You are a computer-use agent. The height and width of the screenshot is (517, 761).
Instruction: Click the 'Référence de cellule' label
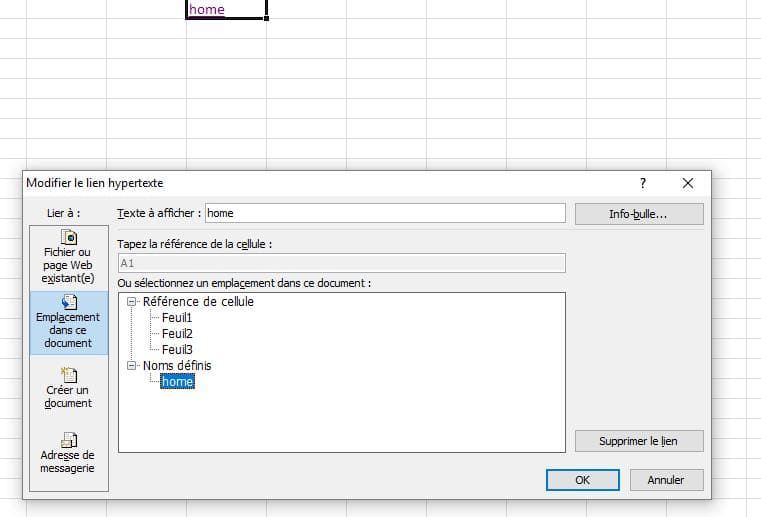click(x=198, y=302)
